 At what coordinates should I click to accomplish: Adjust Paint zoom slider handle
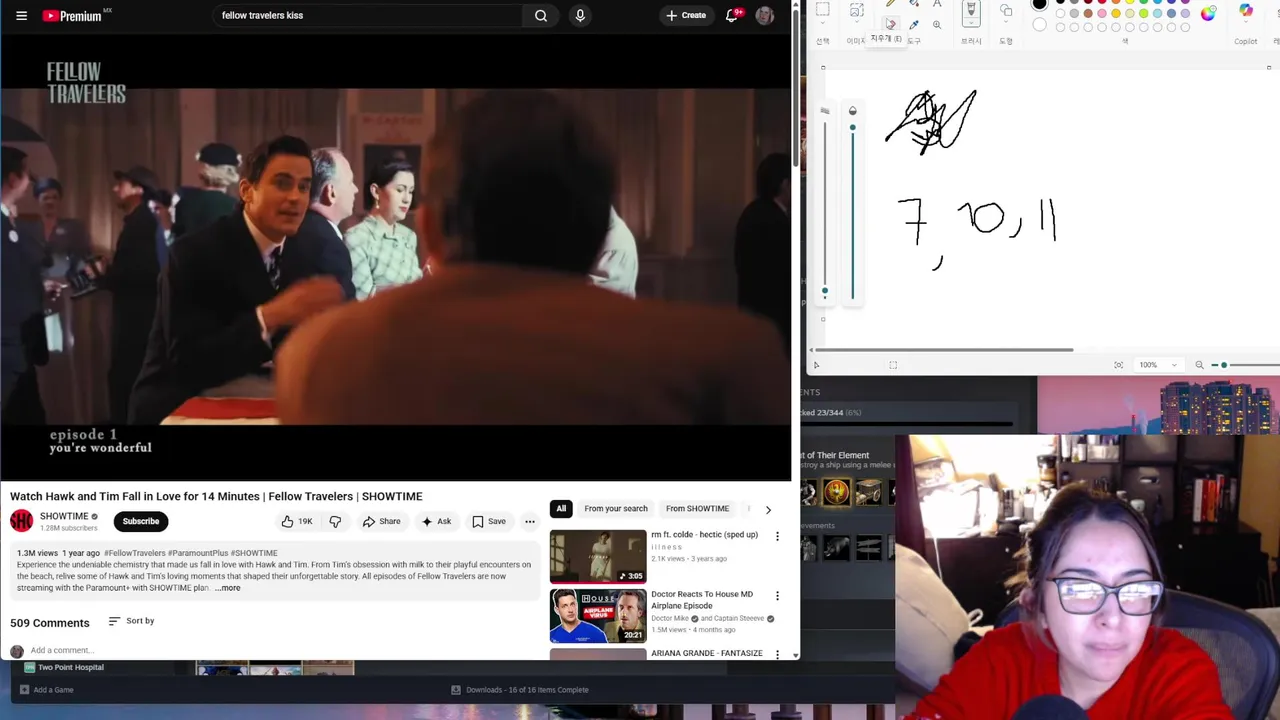[1224, 365]
